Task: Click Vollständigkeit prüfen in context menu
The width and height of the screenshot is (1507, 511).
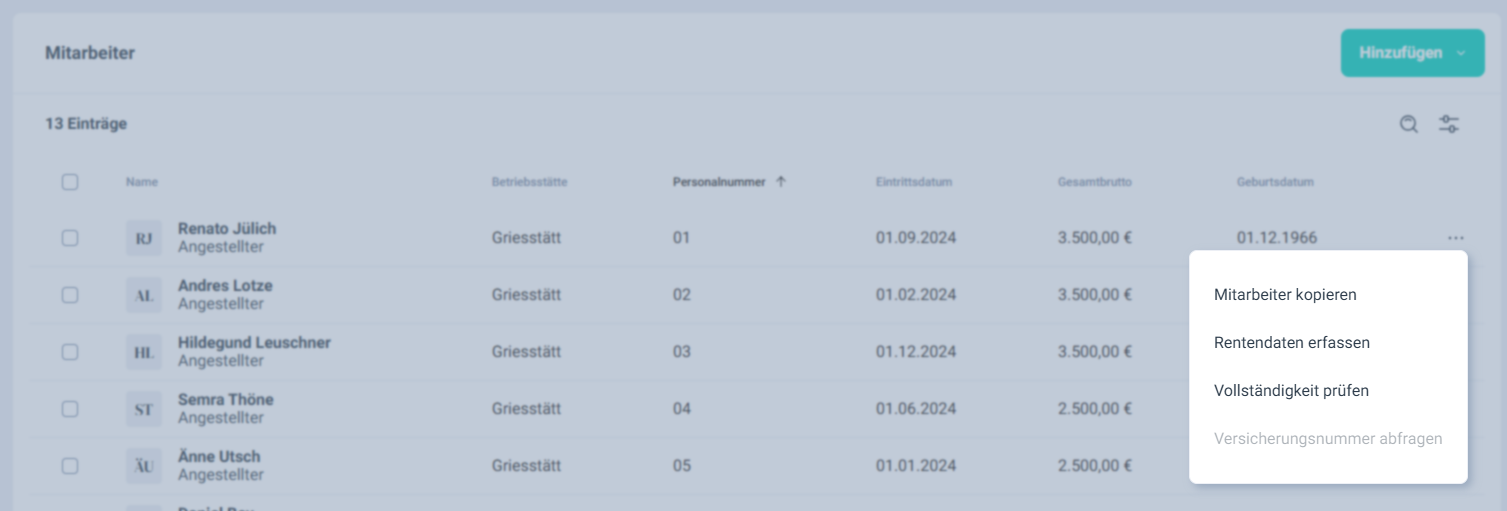Action: [x=1291, y=391]
